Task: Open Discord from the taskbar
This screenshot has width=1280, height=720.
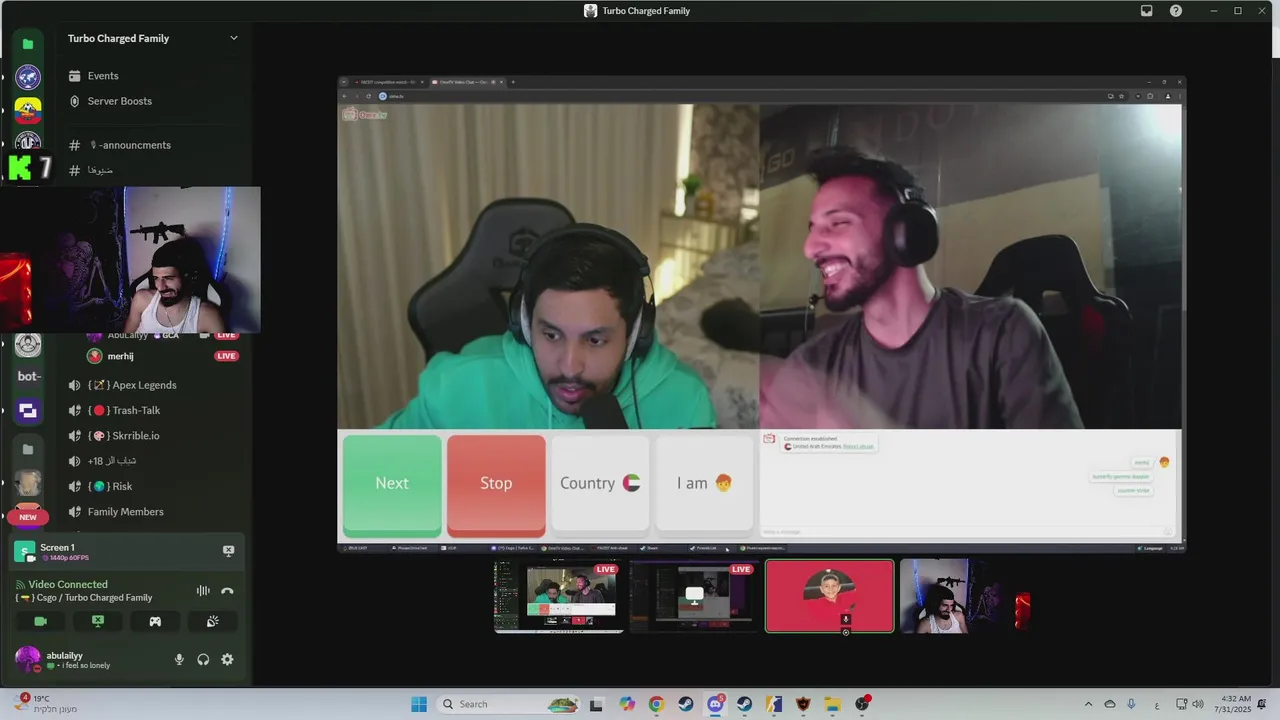Action: pos(715,704)
